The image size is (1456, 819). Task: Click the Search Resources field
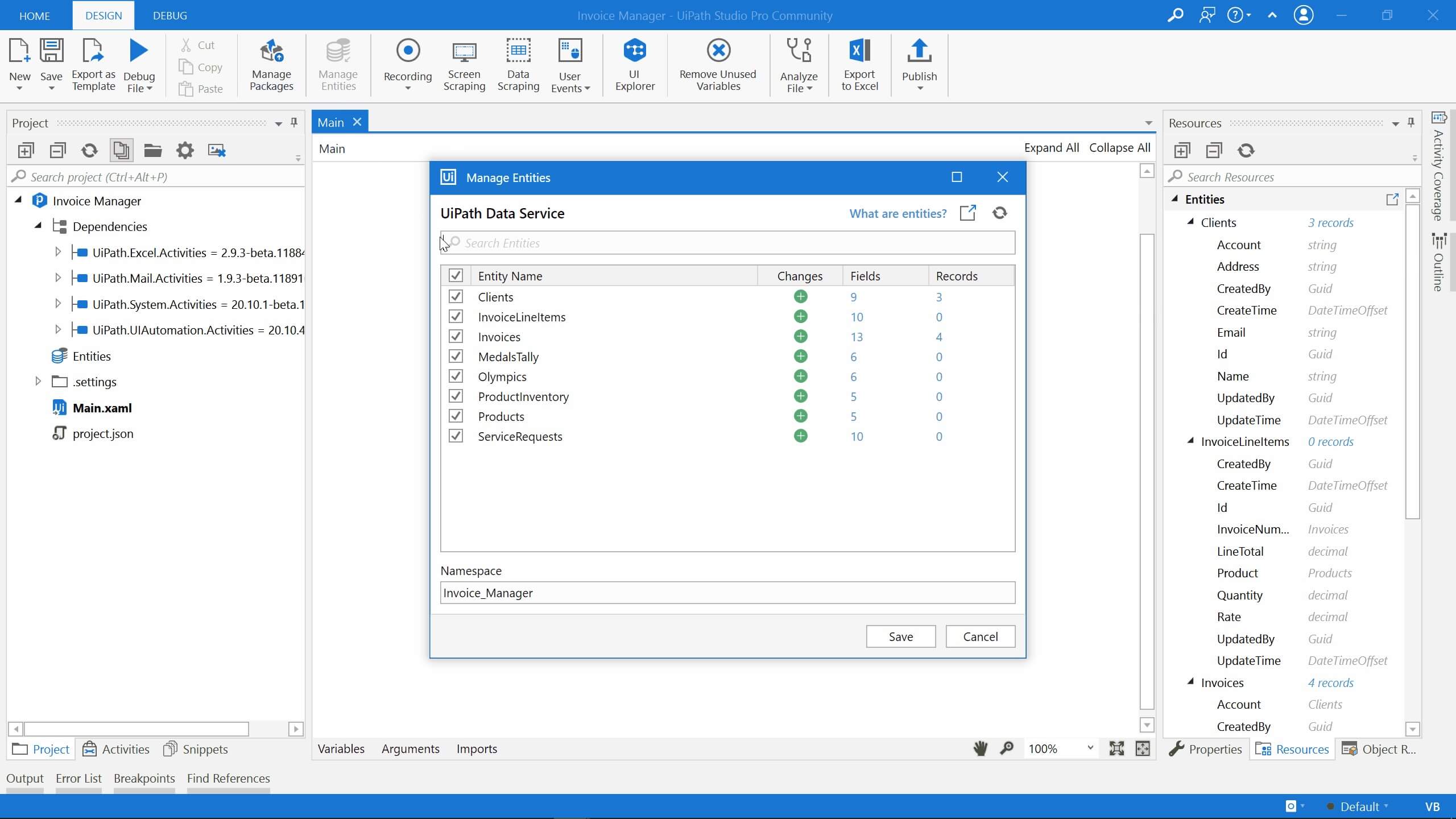pyautogui.click(x=1292, y=177)
